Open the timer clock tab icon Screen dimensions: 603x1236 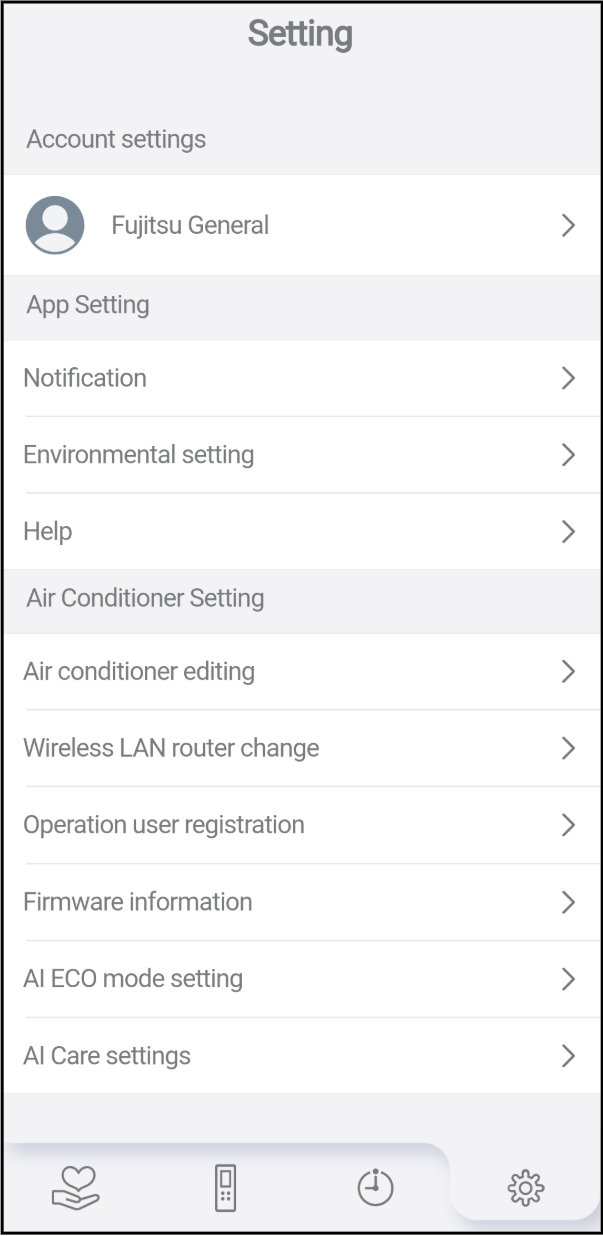point(375,1188)
